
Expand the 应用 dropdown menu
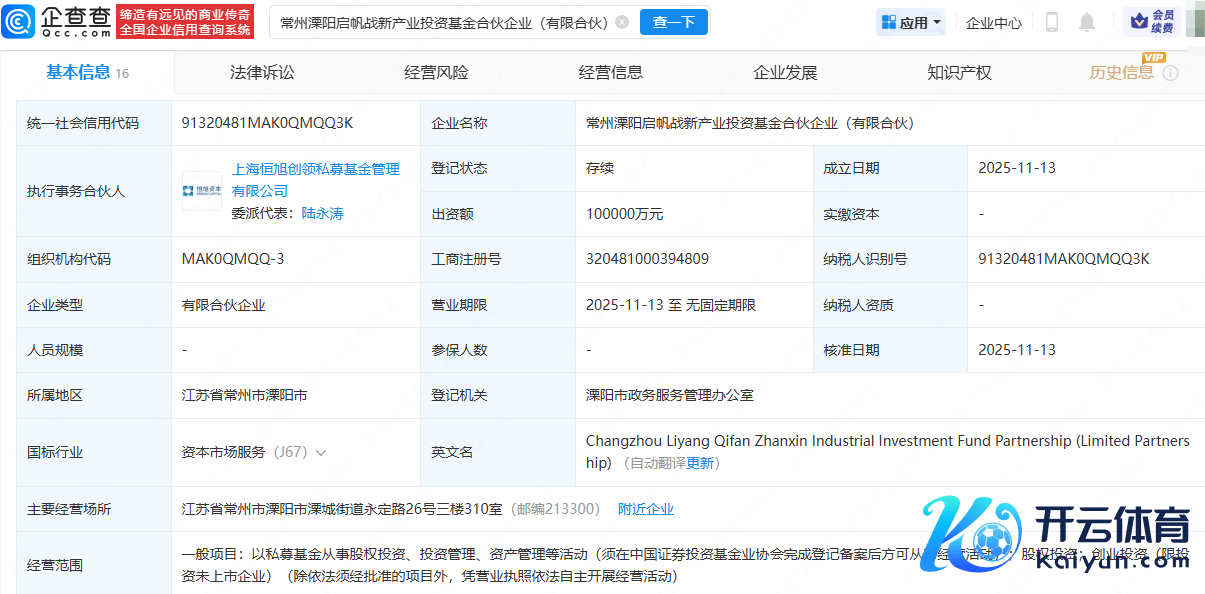coord(911,22)
